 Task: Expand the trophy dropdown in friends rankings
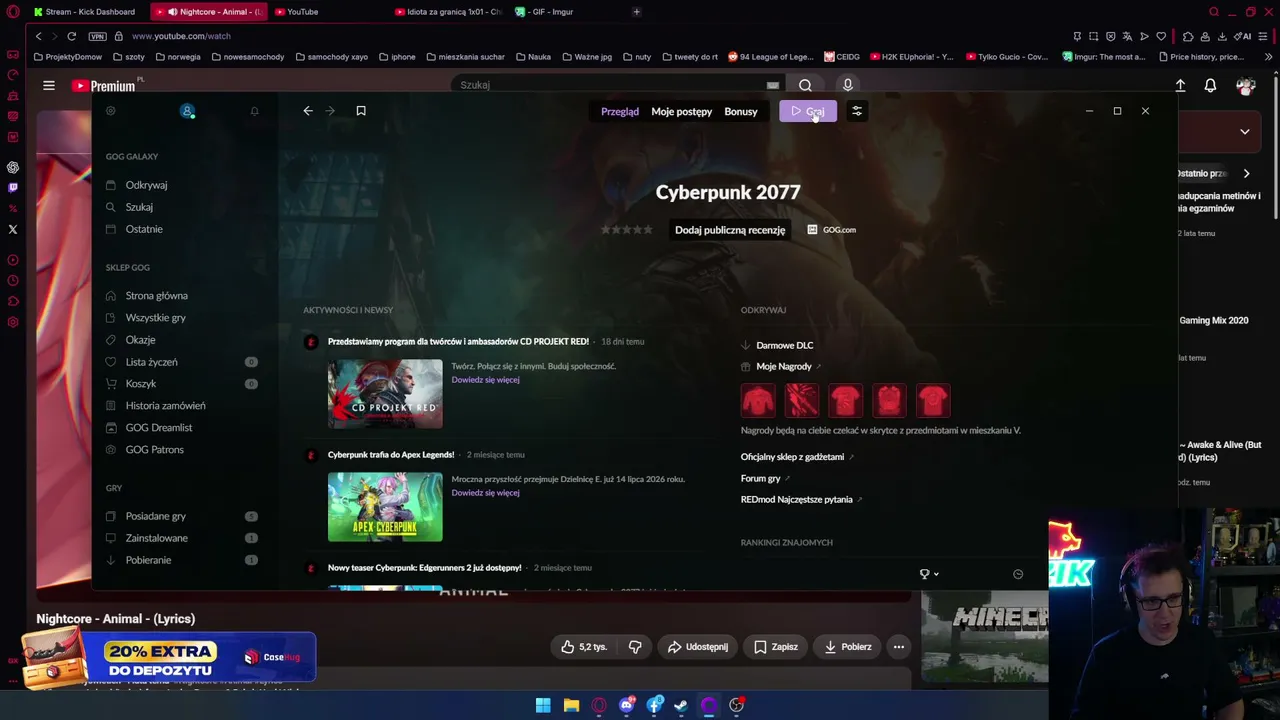click(x=929, y=574)
